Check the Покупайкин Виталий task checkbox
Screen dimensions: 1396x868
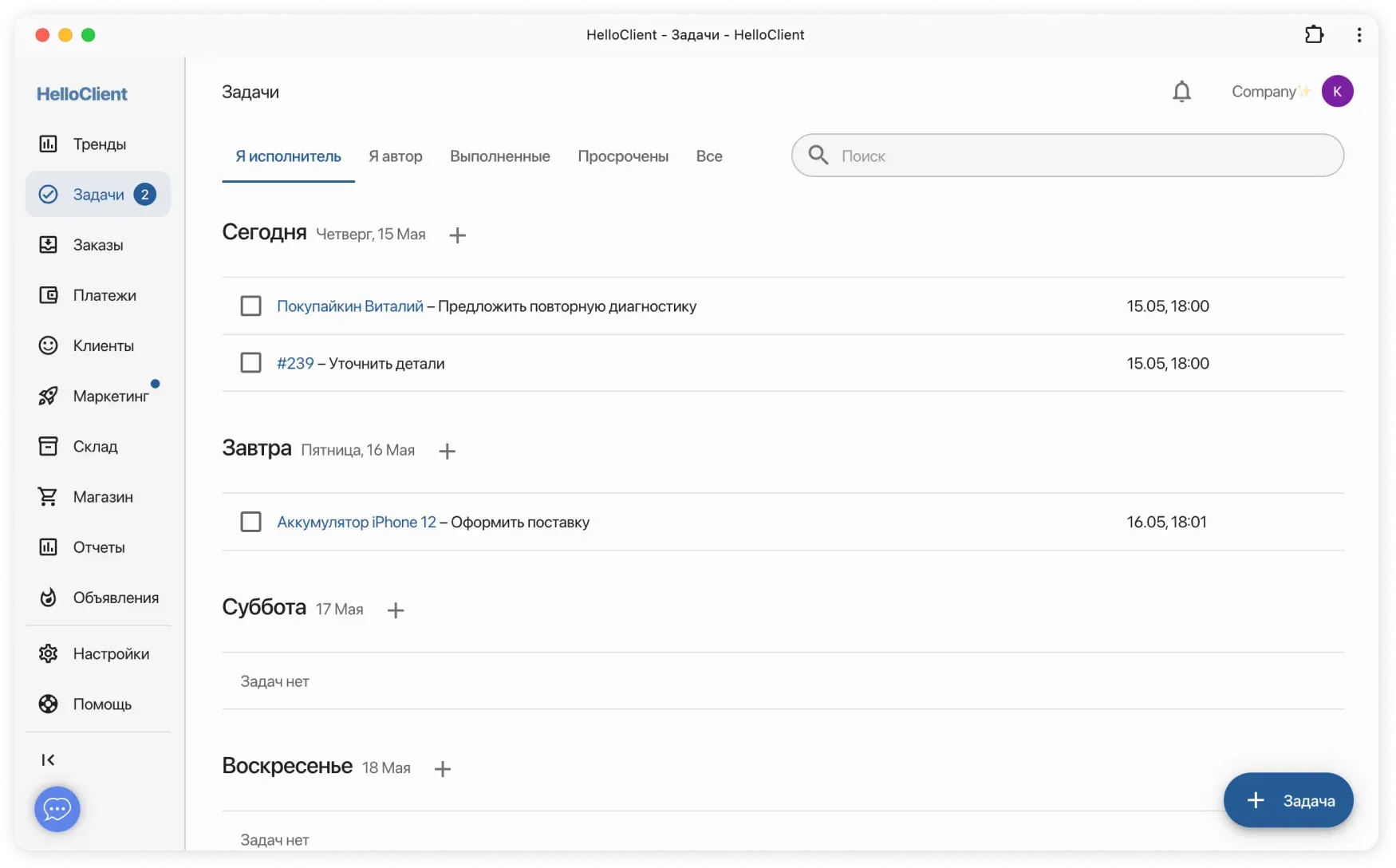pos(250,306)
